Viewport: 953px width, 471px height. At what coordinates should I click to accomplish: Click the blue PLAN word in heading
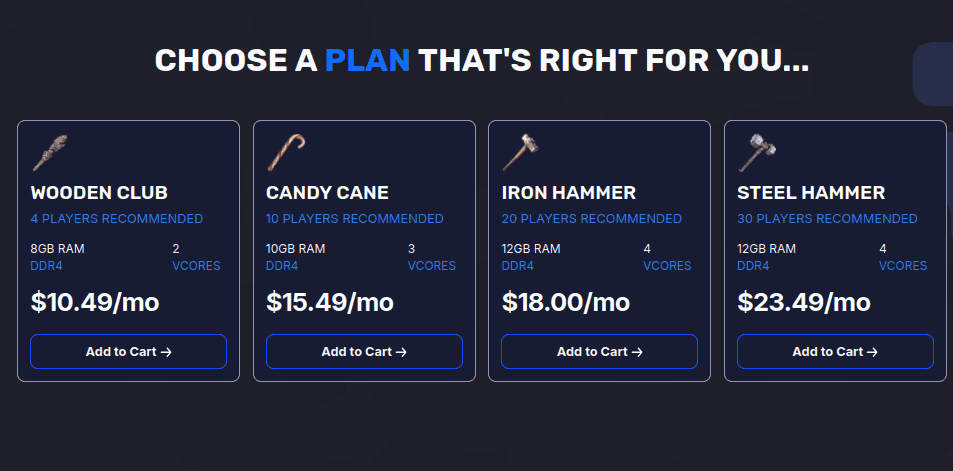point(368,60)
